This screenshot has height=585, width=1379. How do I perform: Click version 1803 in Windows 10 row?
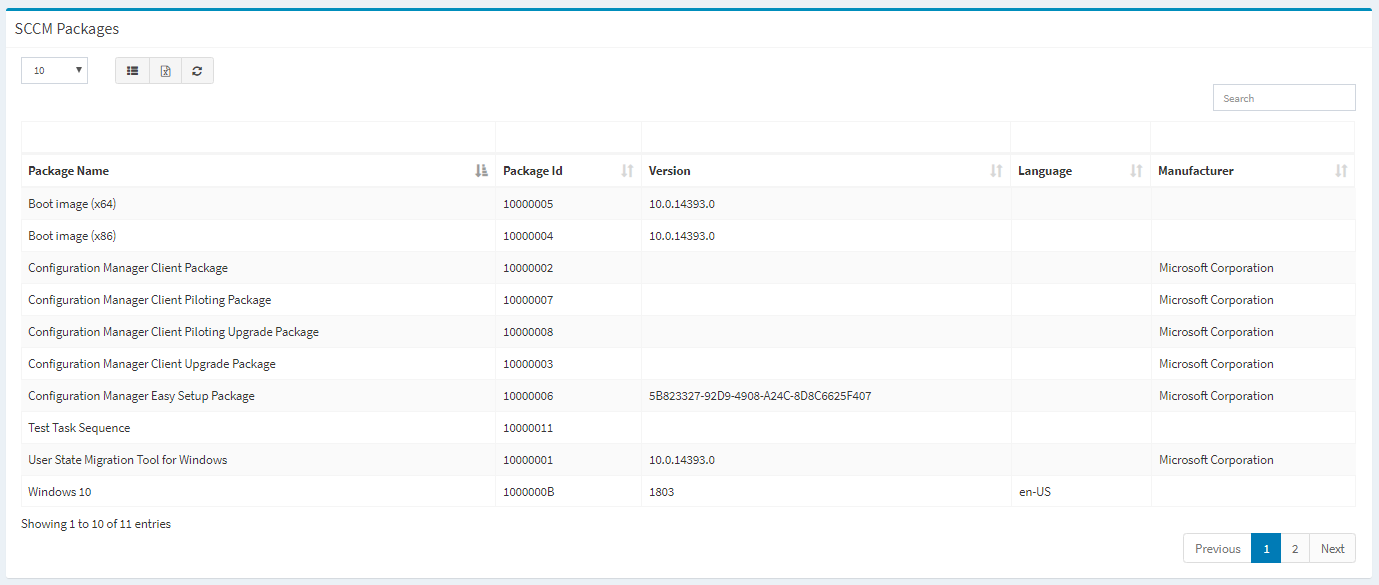tap(661, 492)
